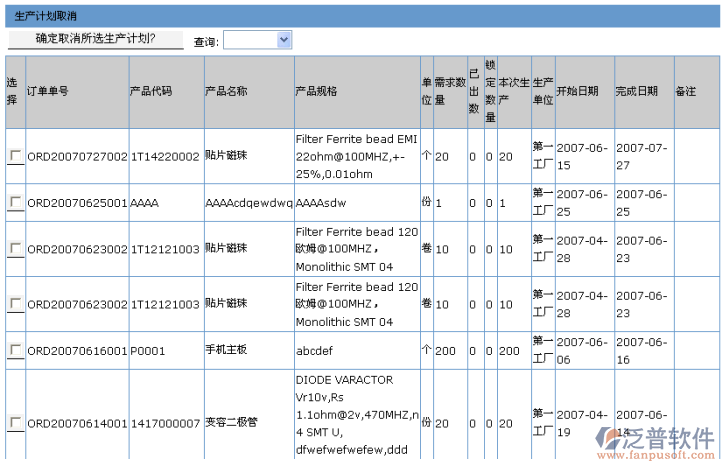Screen dimensions: 725x471
Task: Click the 完成日期 column header
Action: 637,91
